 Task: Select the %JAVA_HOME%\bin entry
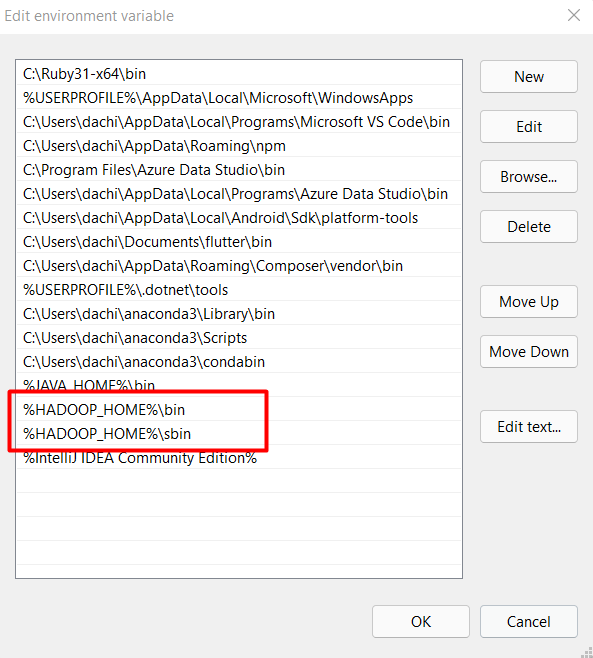coord(239,385)
